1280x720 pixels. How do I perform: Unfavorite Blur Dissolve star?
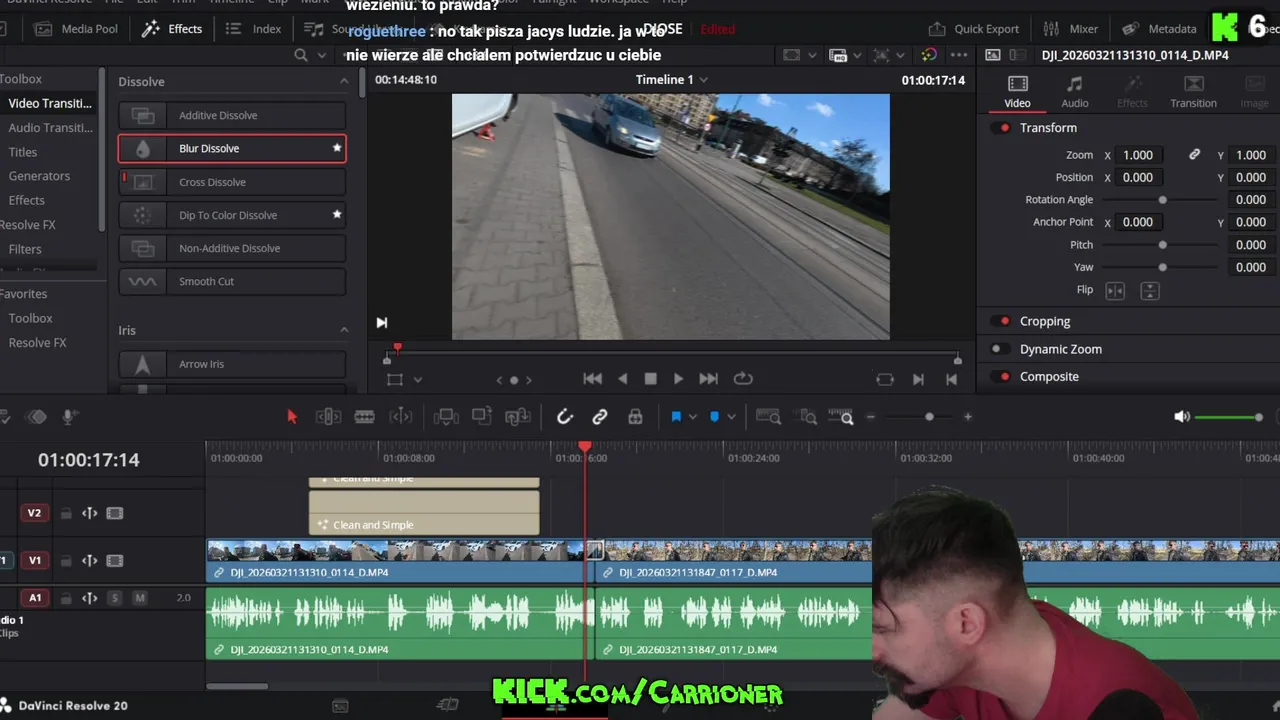coord(337,148)
